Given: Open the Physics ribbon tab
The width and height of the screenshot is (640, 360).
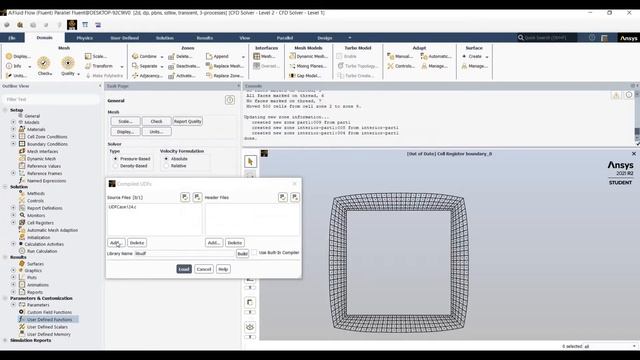Looking at the screenshot, I should coord(84,38).
